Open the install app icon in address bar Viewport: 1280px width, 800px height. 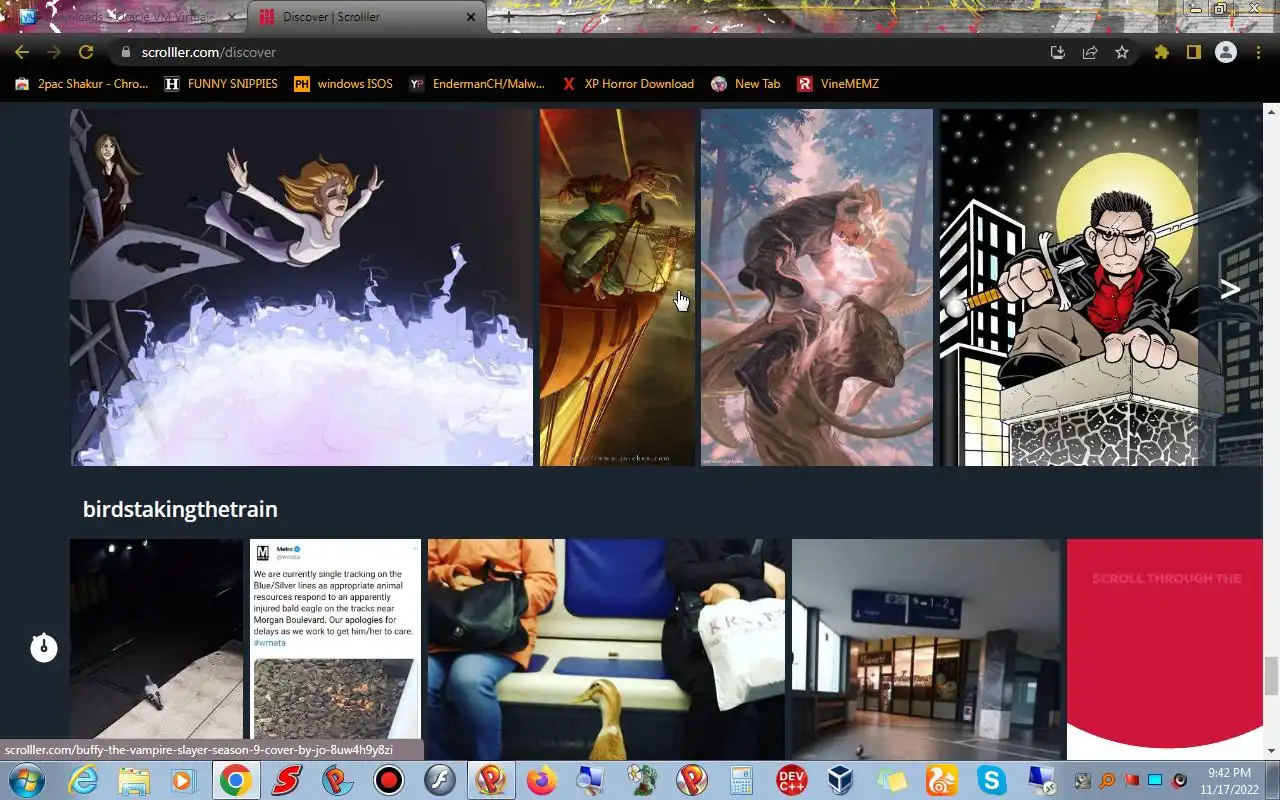tap(1057, 52)
